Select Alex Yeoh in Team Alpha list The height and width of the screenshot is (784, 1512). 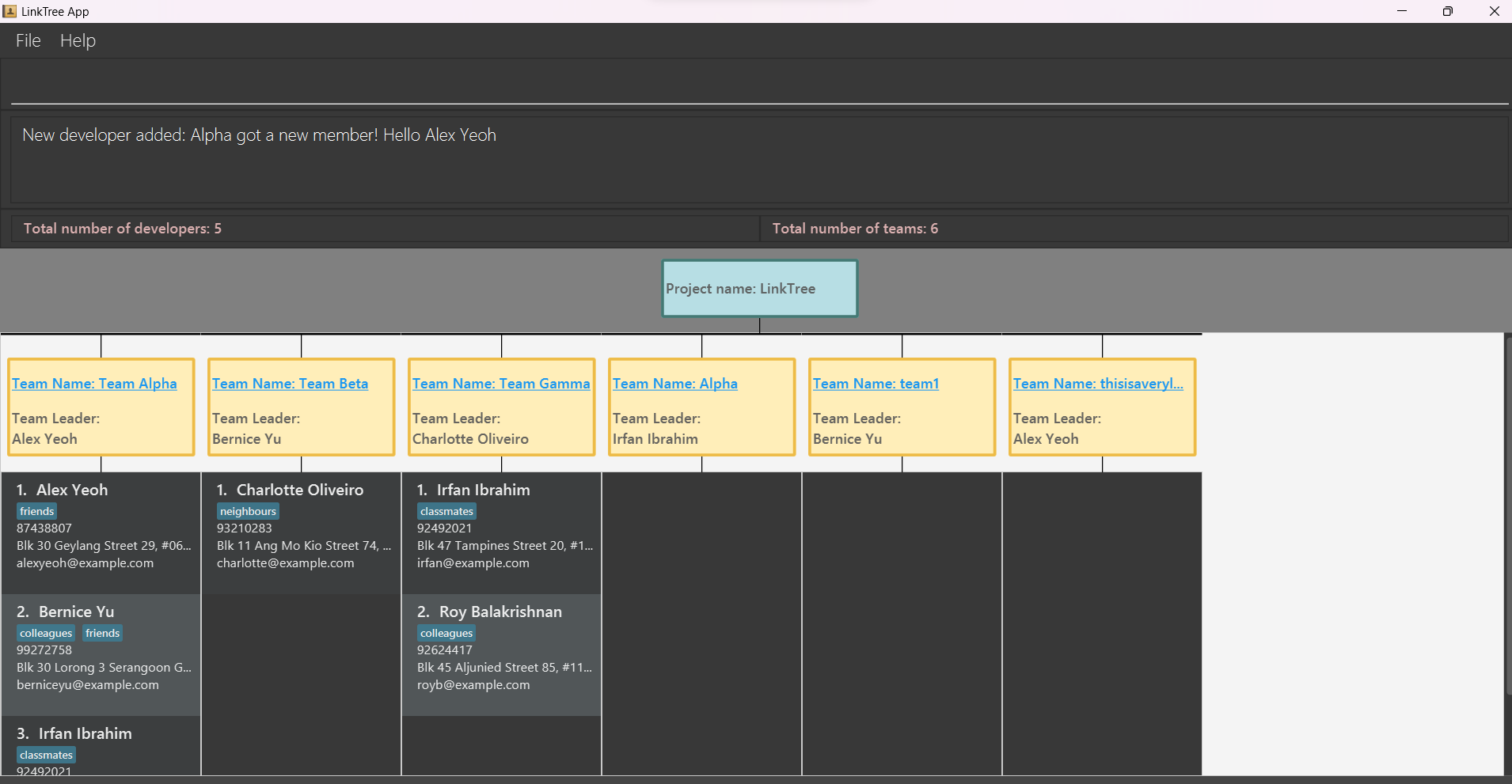[x=101, y=533]
